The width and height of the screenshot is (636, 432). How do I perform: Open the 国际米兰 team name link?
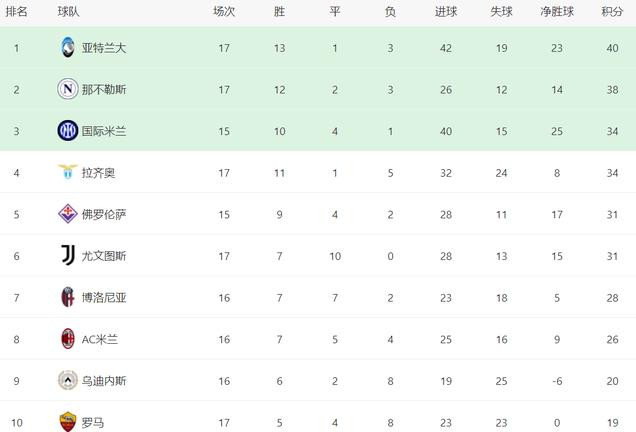tap(104, 131)
